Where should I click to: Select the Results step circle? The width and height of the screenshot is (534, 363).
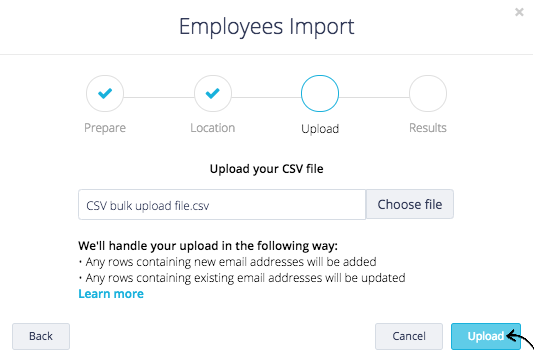tap(428, 93)
